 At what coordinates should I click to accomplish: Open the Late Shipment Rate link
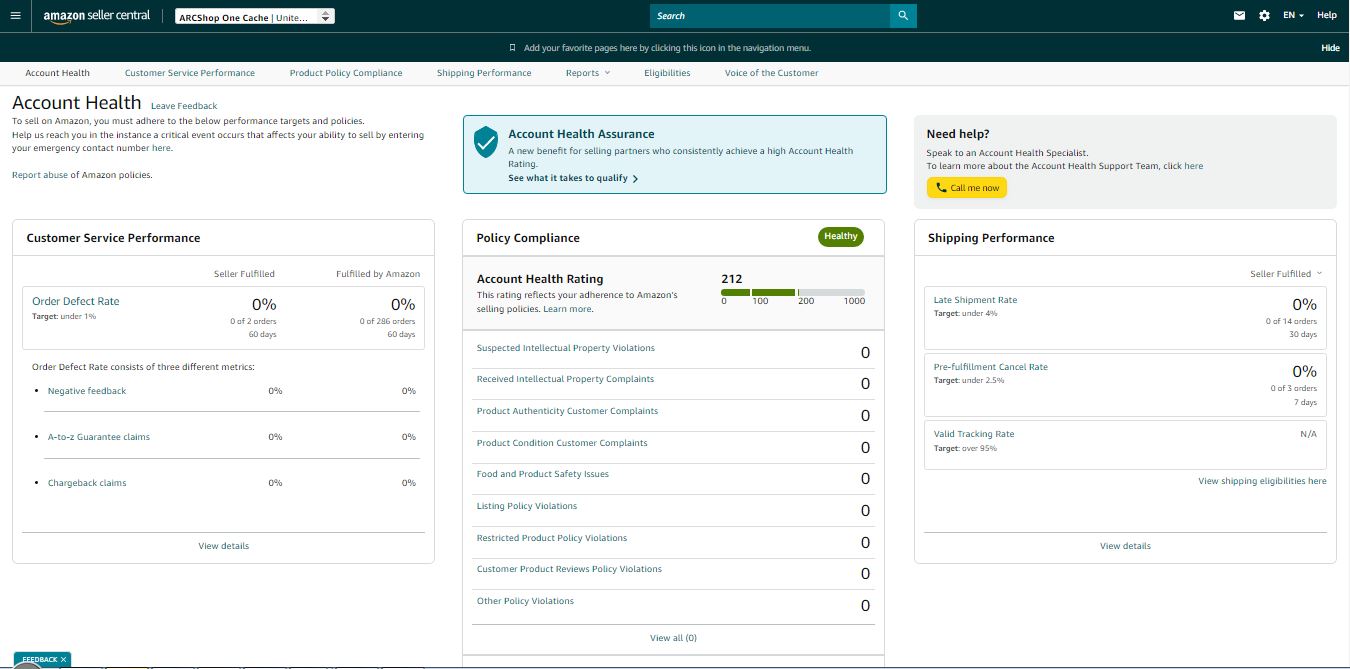(x=975, y=300)
